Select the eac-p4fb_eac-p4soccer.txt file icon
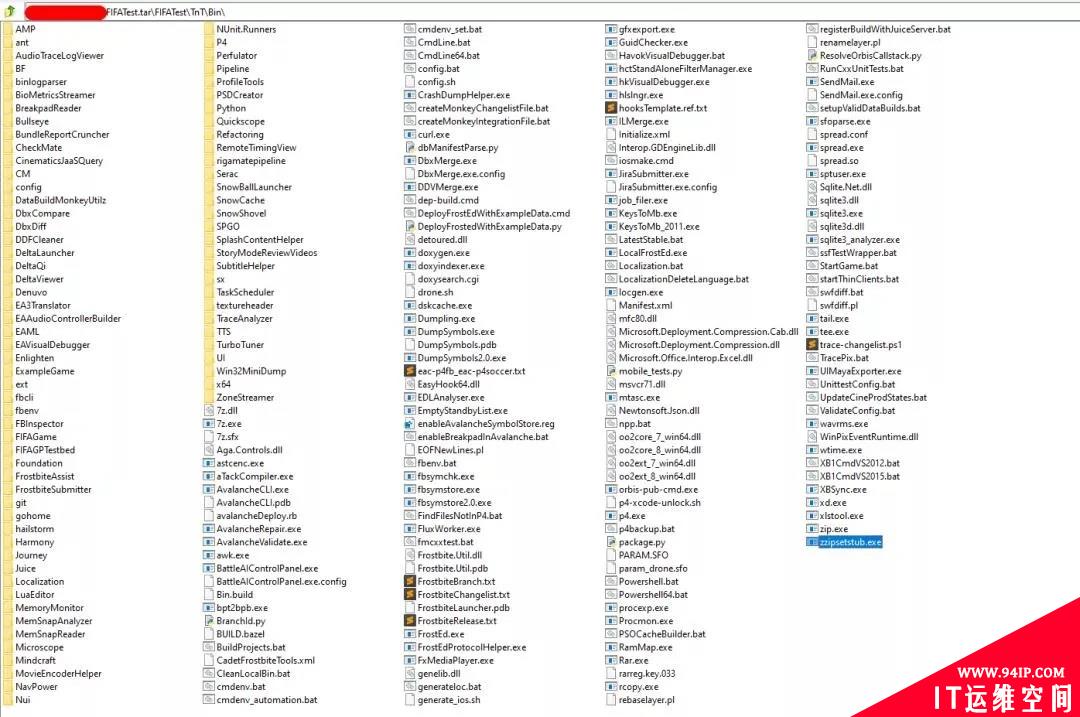The width and height of the screenshot is (1080, 717). 410,371
